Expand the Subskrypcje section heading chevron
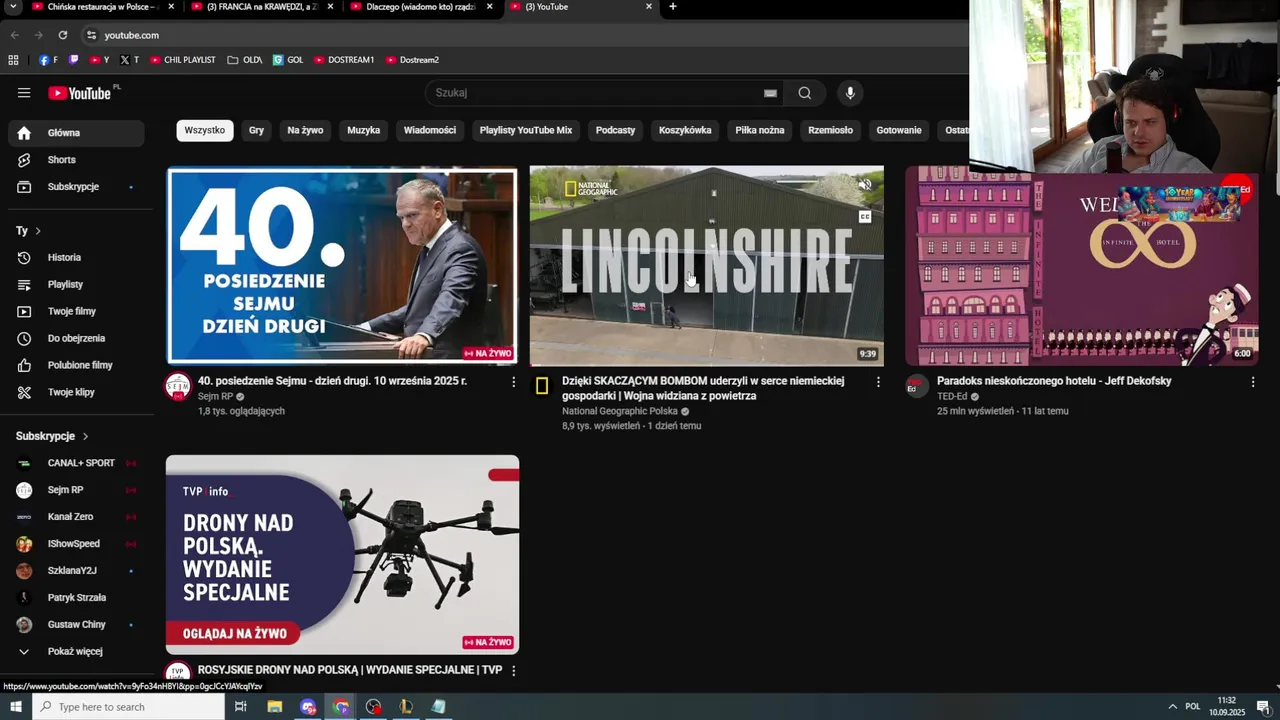1280x720 pixels. (x=85, y=437)
